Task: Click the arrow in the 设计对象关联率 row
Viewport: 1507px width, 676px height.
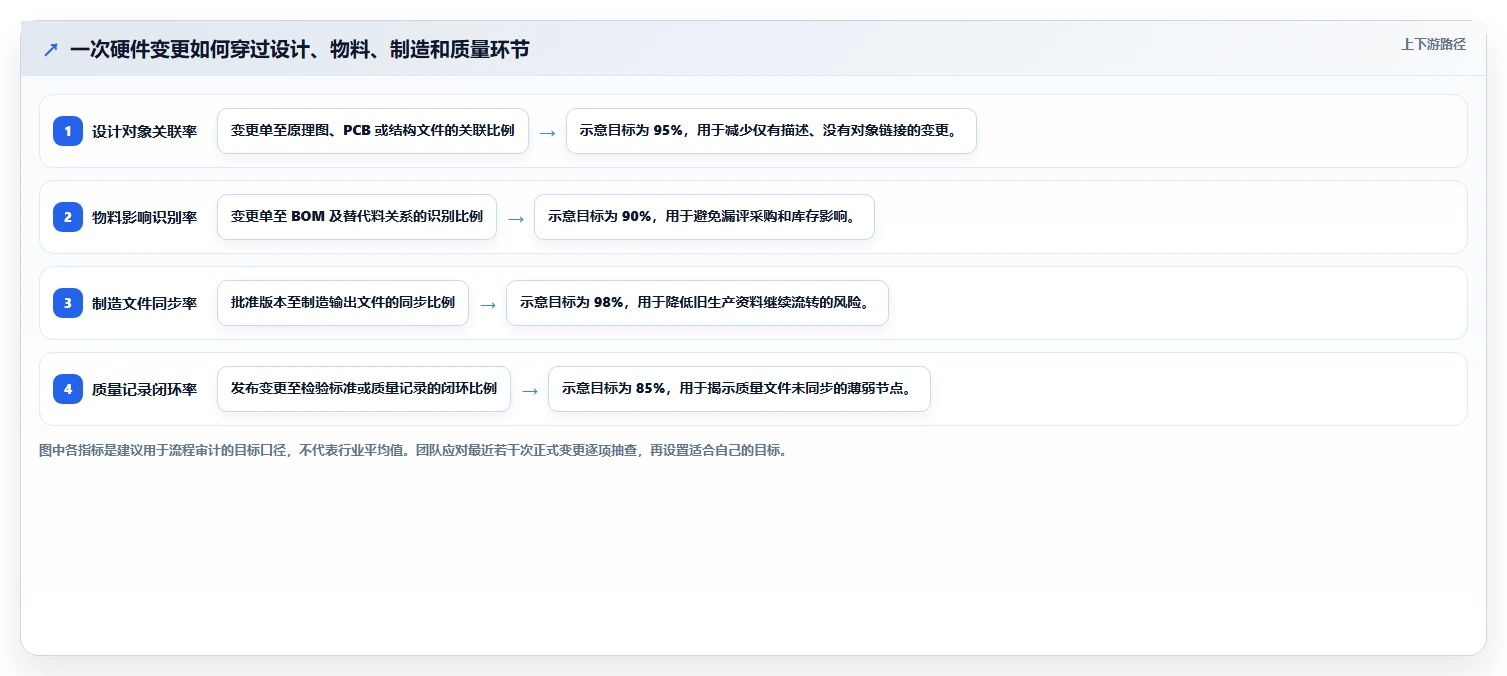Action: (547, 132)
